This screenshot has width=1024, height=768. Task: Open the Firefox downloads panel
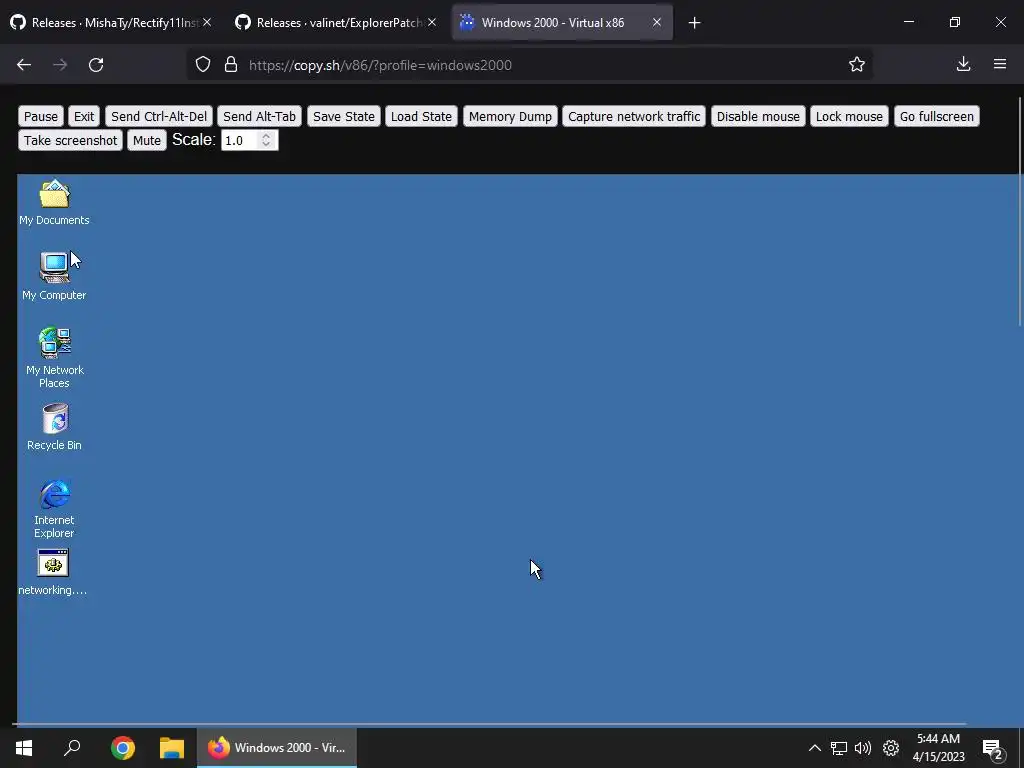click(x=963, y=64)
